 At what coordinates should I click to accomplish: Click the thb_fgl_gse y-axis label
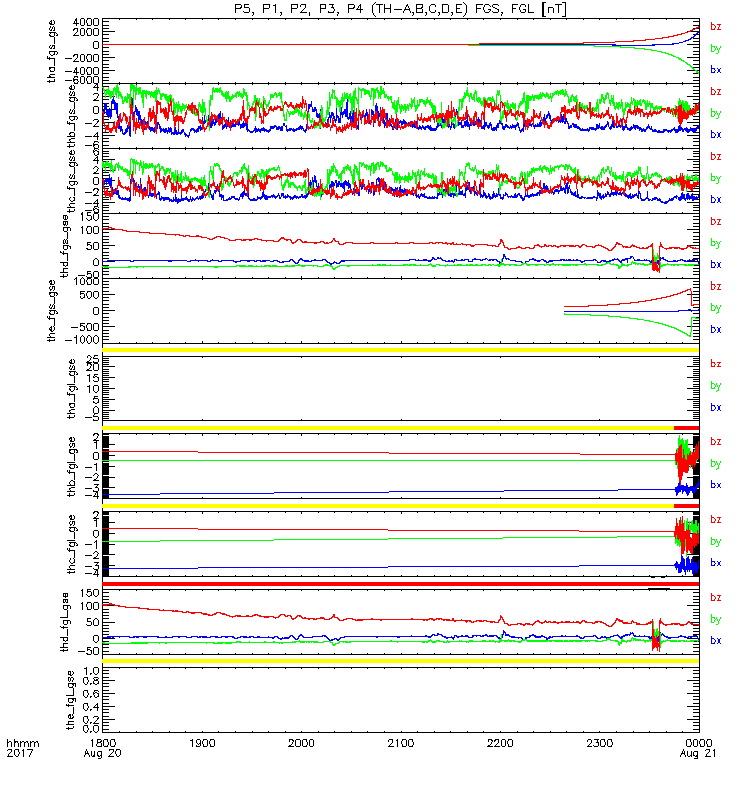pos(72,466)
